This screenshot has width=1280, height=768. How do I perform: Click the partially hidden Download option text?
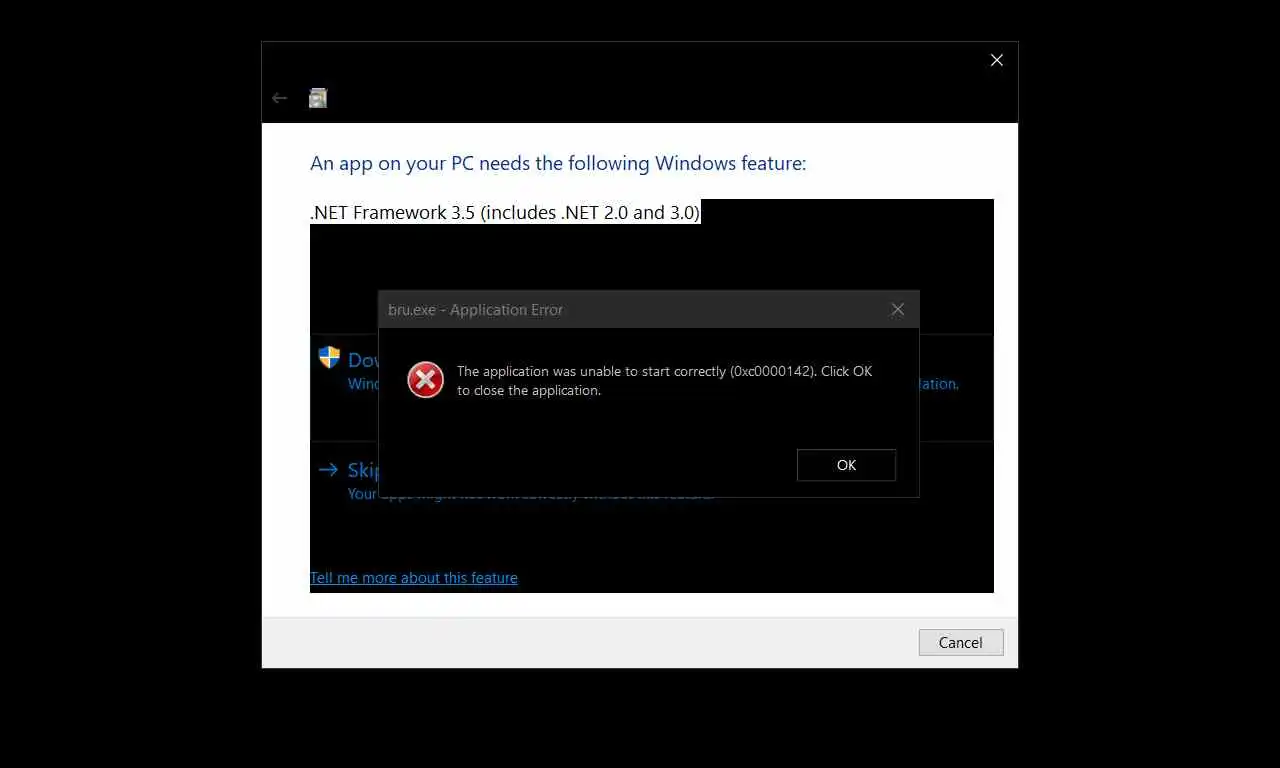pyautogui.click(x=363, y=360)
